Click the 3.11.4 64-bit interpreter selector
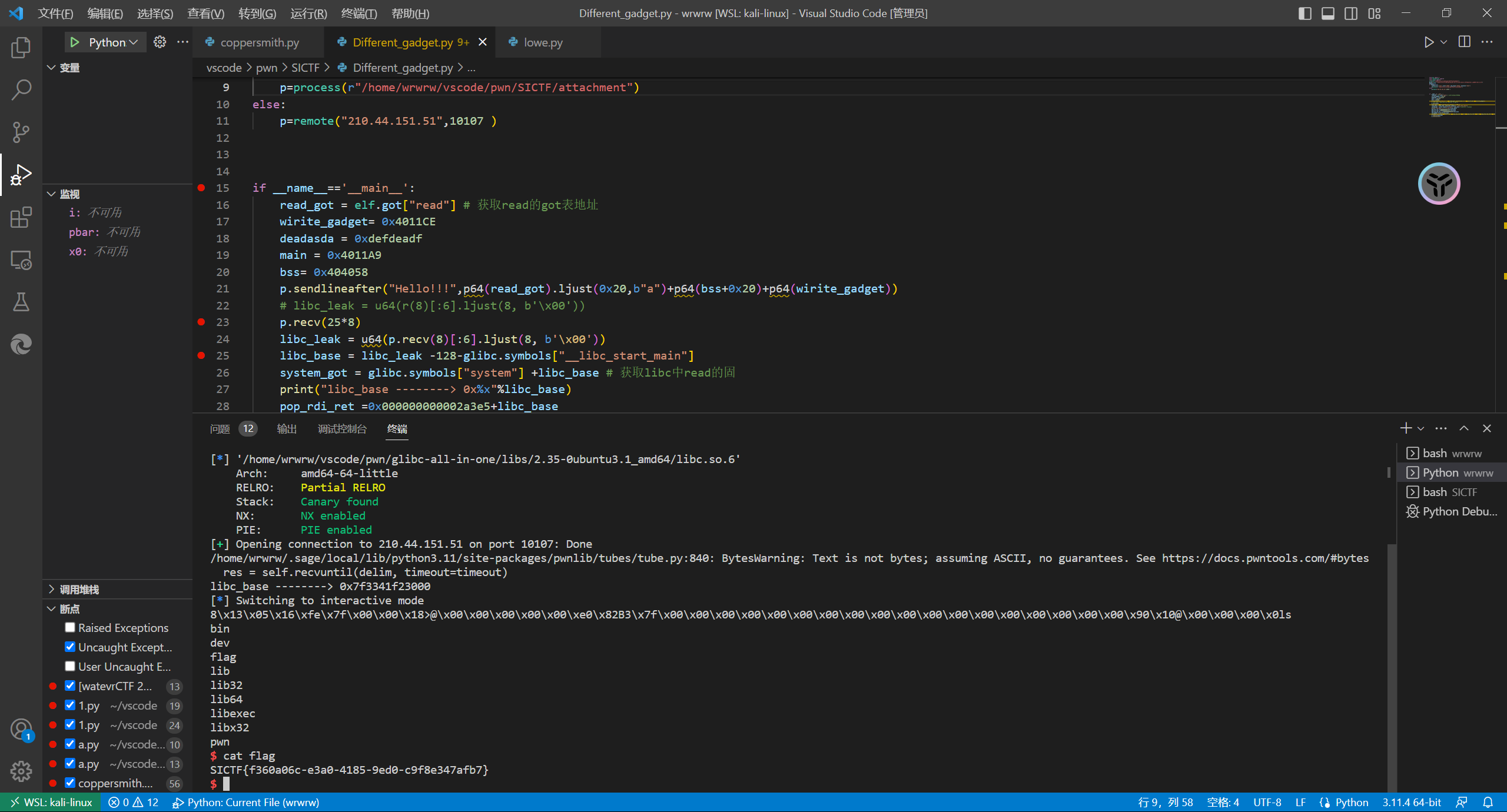Viewport: 1507px width, 812px height. tap(1412, 802)
